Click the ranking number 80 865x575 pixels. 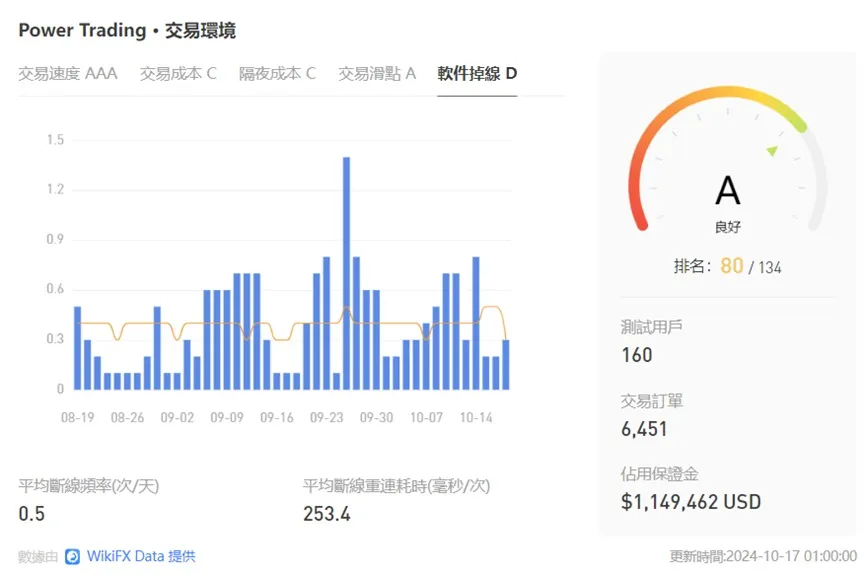[731, 266]
